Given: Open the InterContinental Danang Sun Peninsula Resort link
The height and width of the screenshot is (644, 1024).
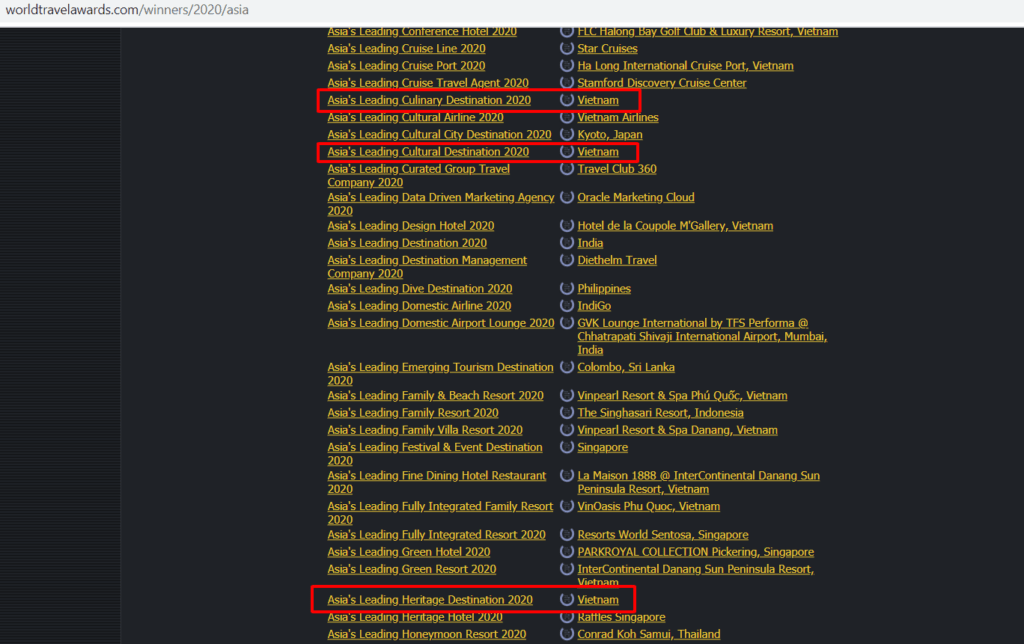Looking at the screenshot, I should [x=696, y=575].
